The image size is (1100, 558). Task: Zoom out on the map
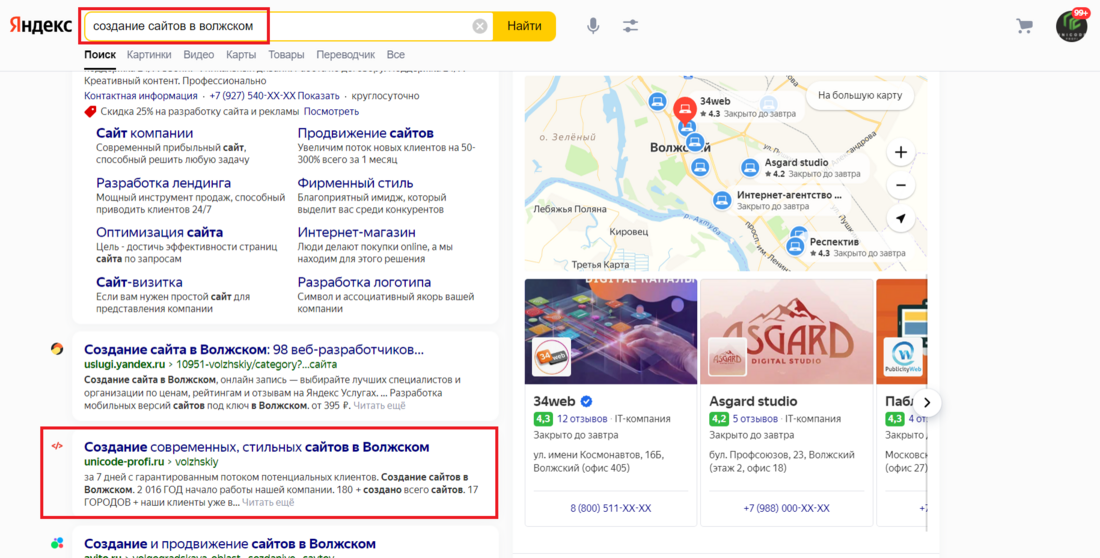click(901, 185)
